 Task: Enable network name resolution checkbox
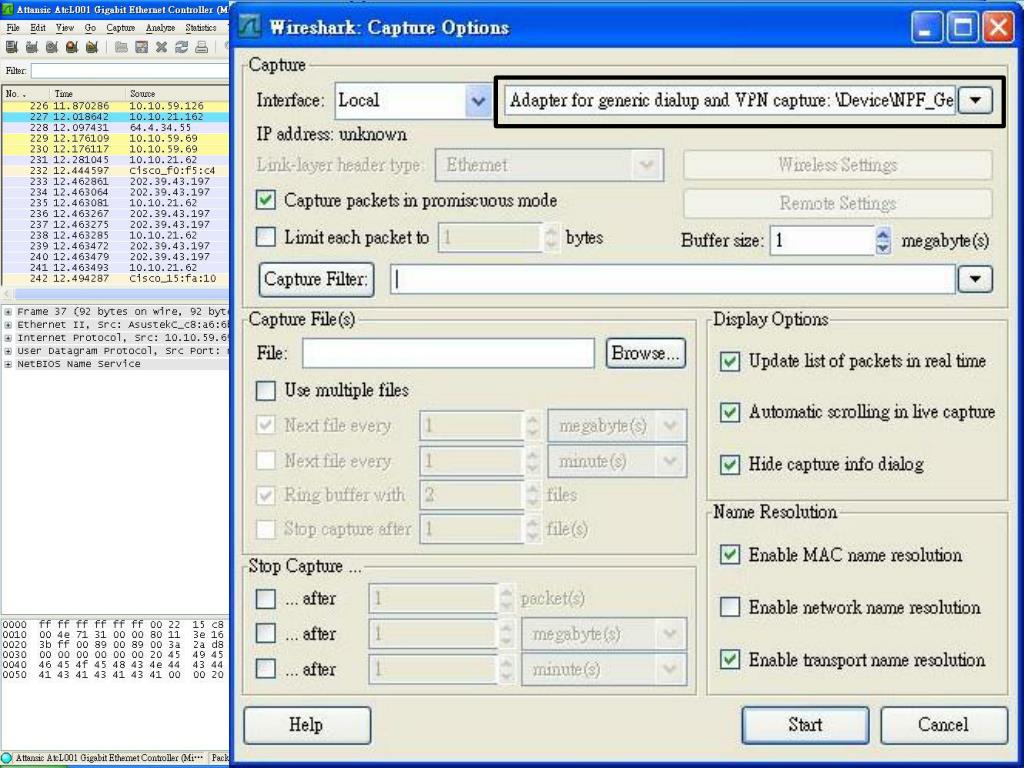729,607
